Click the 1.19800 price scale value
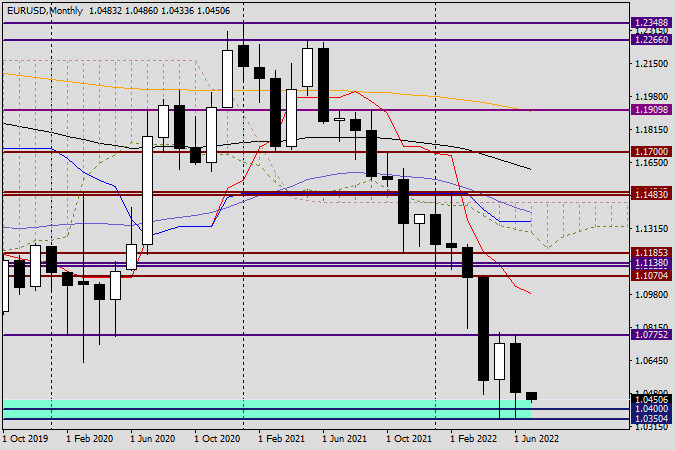Screen dimensions: 675x450 coord(652,97)
